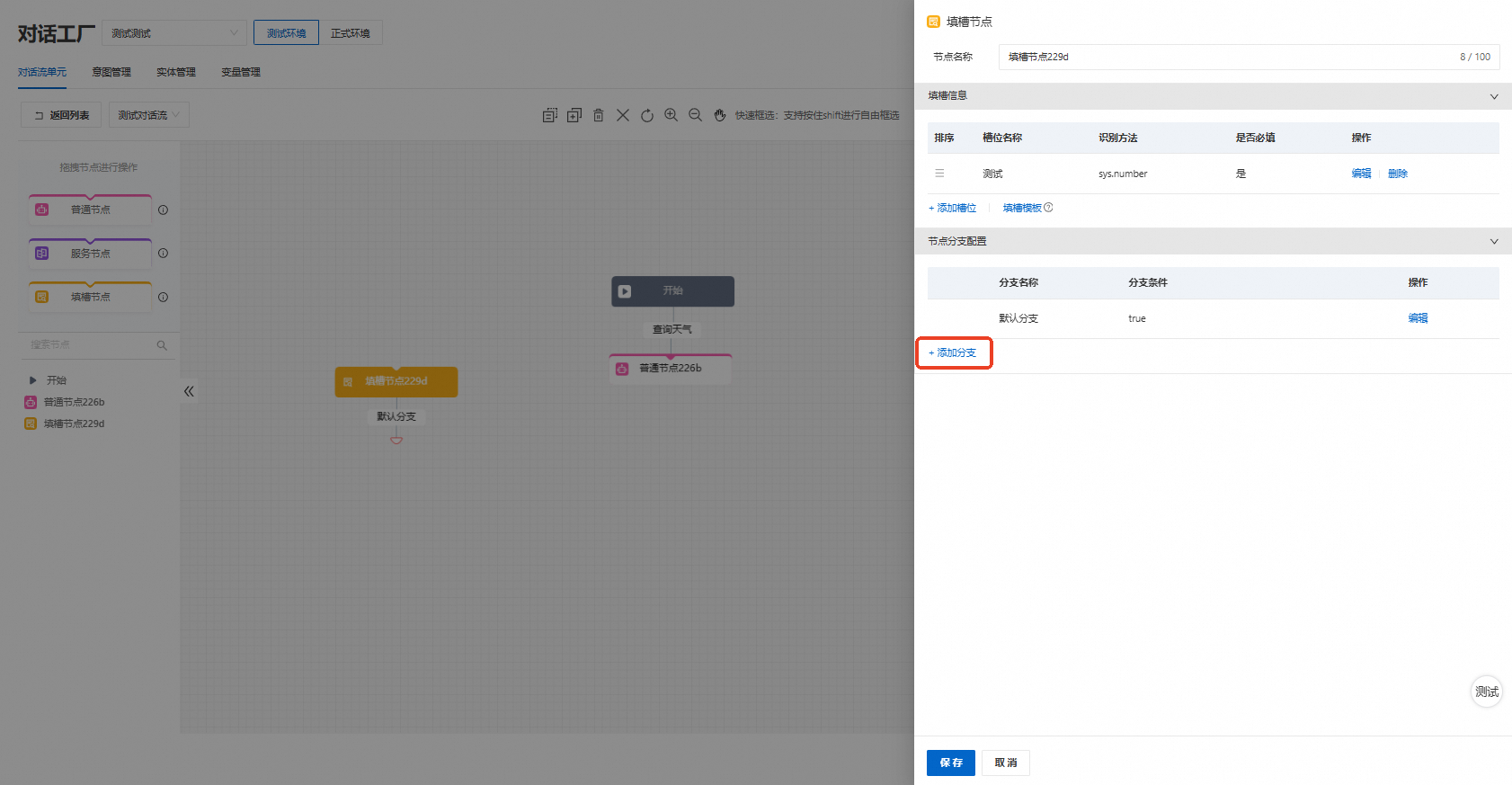Click the help icon next to 填槽模板
1512x785 pixels.
pos(1048,208)
